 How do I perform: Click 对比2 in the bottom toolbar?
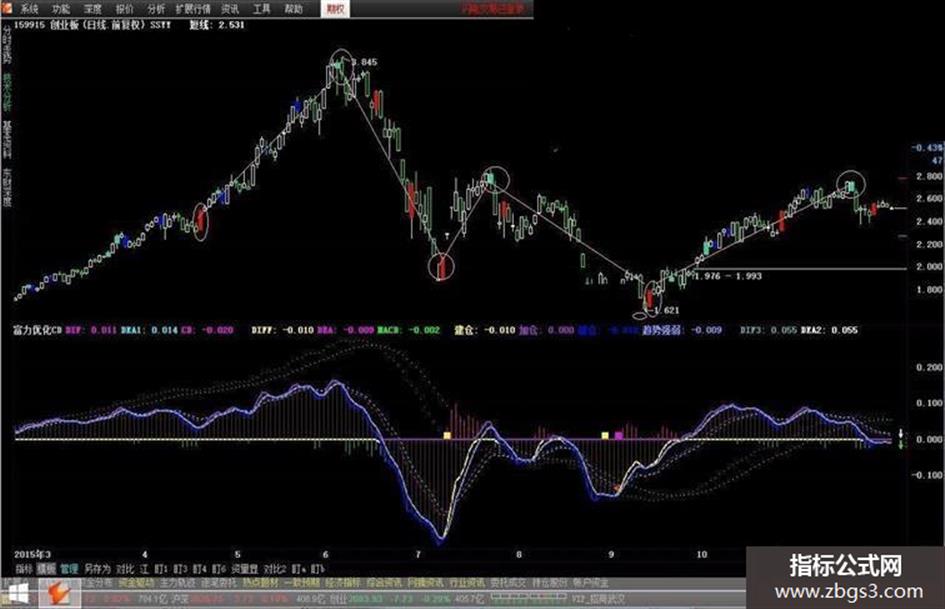(x=275, y=569)
